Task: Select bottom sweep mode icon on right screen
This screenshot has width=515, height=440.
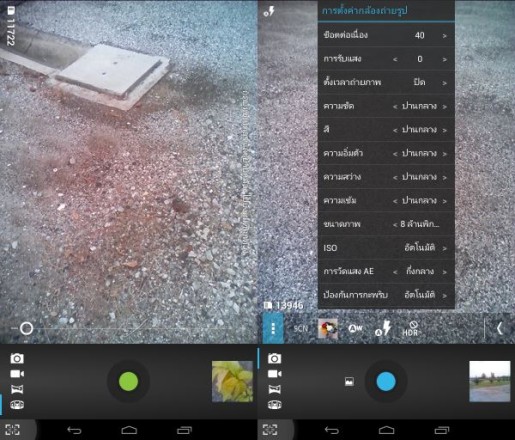Action: click(274, 405)
